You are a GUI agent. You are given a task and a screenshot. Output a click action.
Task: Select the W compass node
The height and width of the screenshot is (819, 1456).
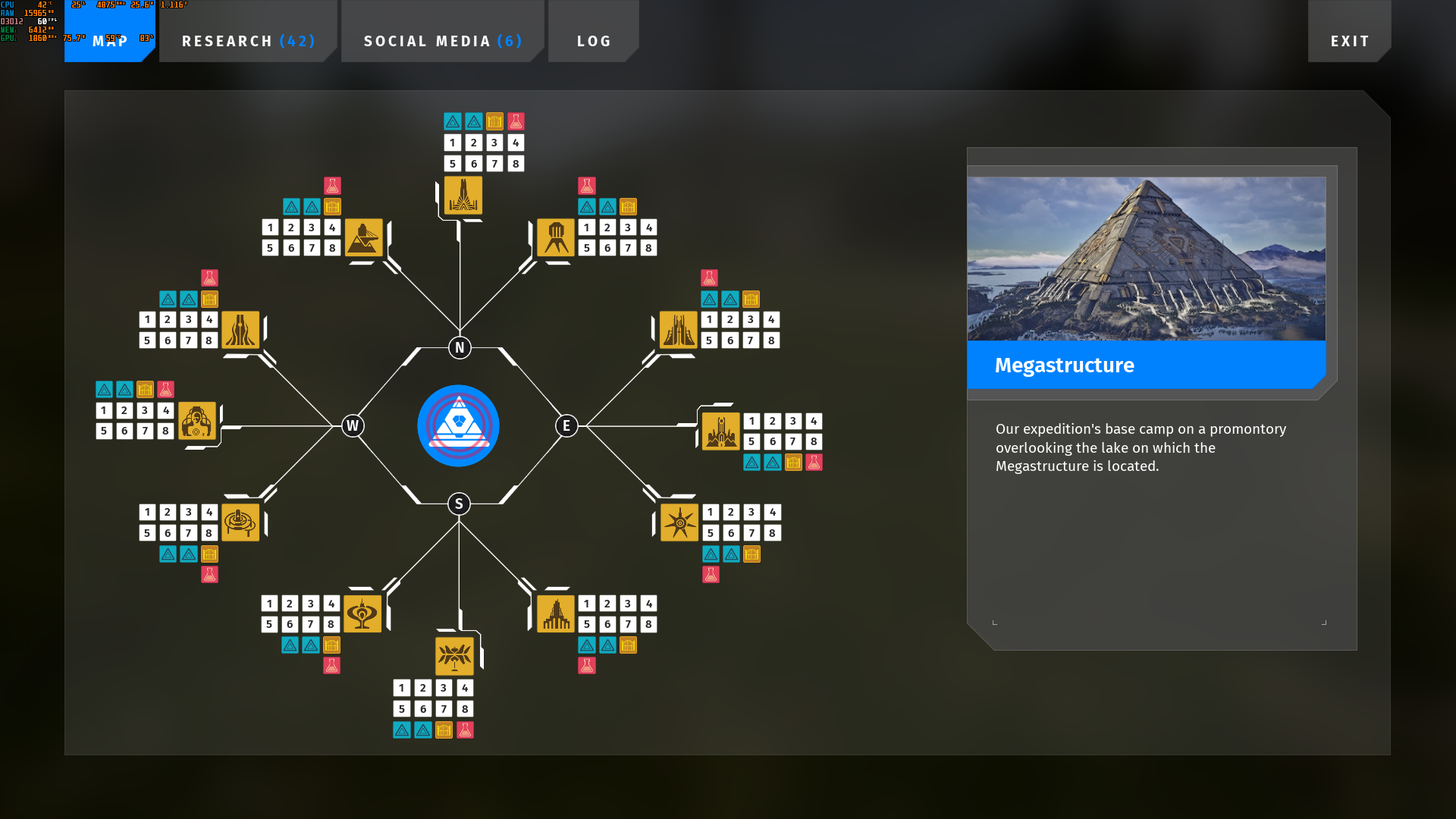353,426
